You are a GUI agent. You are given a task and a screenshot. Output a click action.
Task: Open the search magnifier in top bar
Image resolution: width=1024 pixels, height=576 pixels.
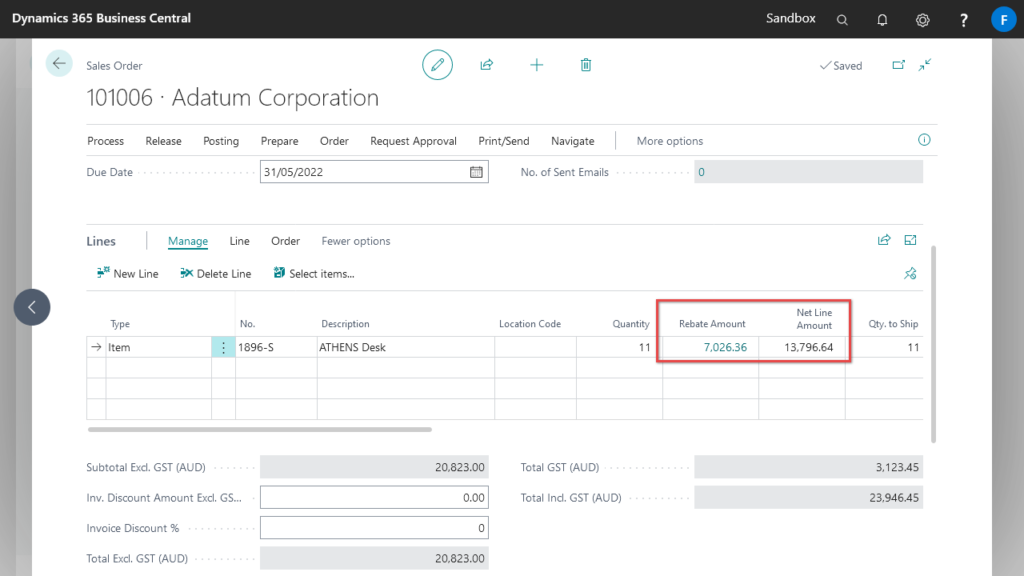click(x=842, y=20)
